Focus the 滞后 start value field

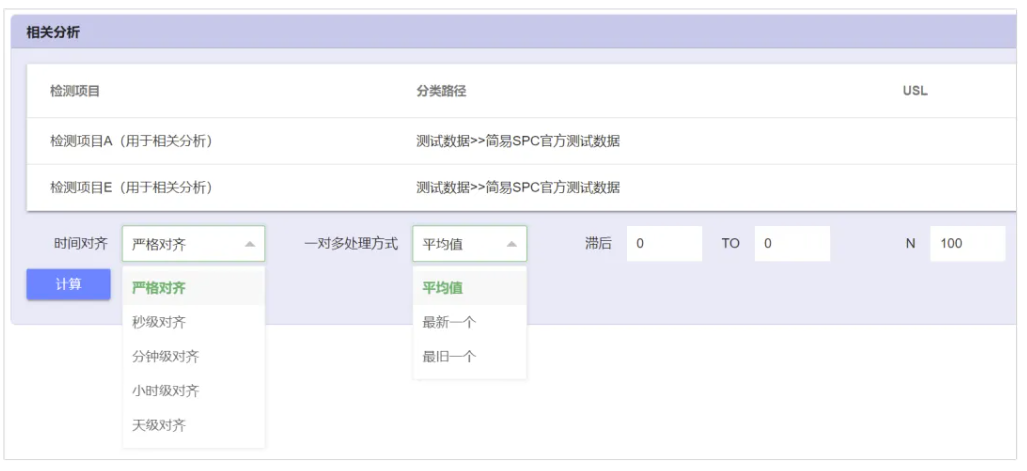click(664, 244)
